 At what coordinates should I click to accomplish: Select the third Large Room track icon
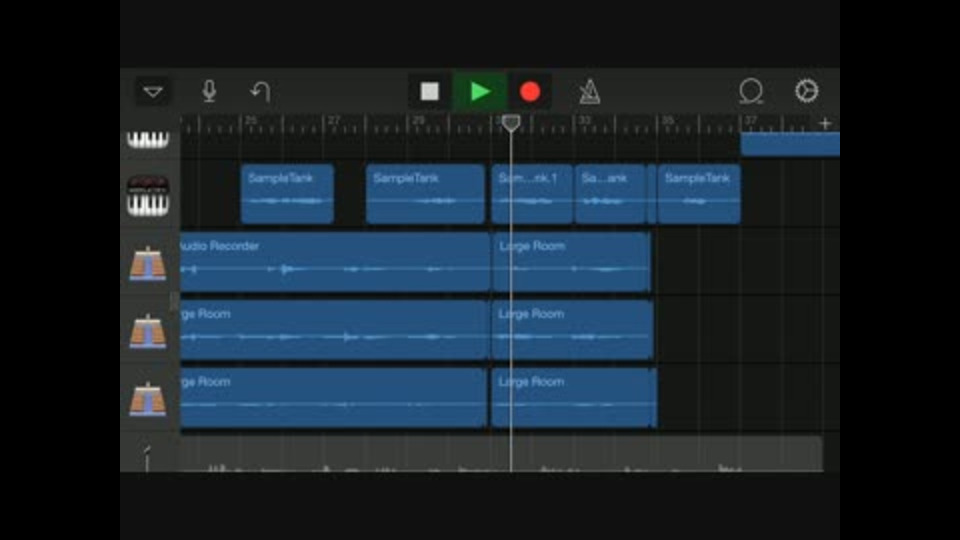pyautogui.click(x=148, y=399)
